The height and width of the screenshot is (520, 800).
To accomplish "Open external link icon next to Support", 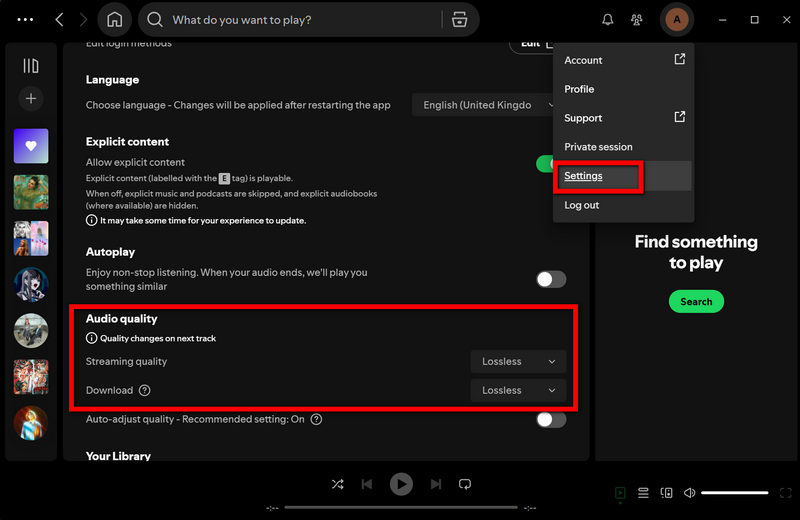I will click(x=680, y=117).
